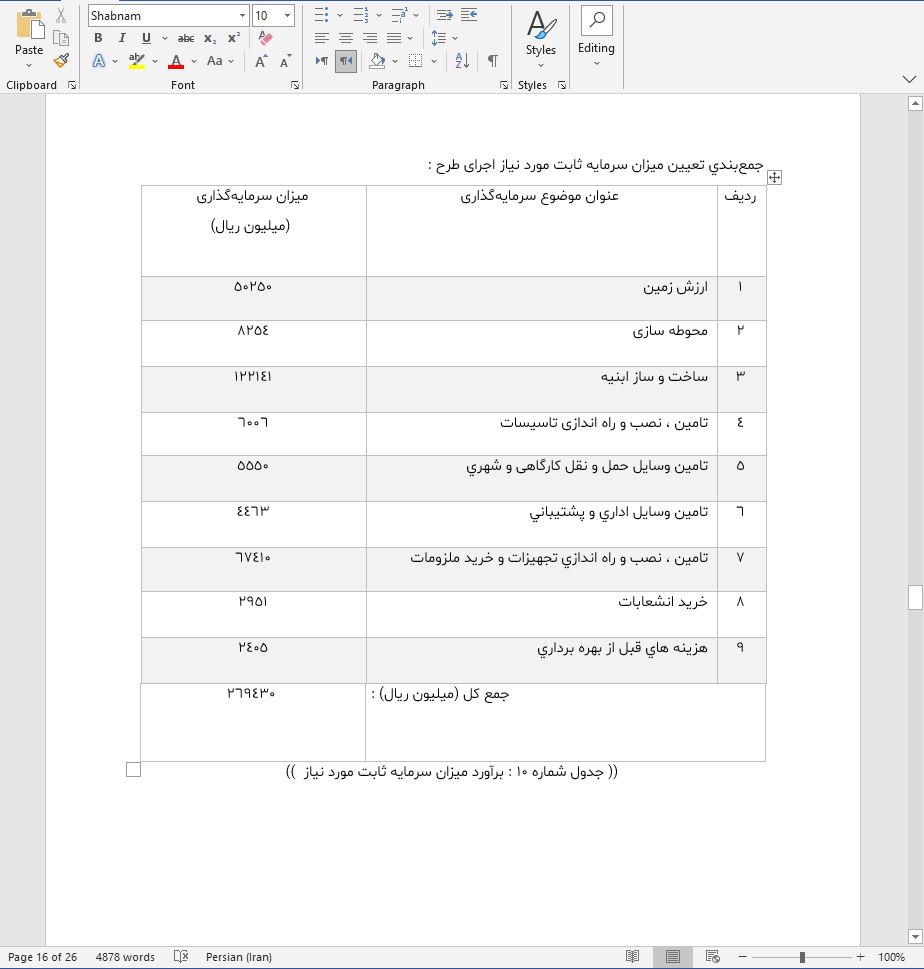Apply superscript formatting
Image resolution: width=924 pixels, height=969 pixels.
click(x=234, y=38)
